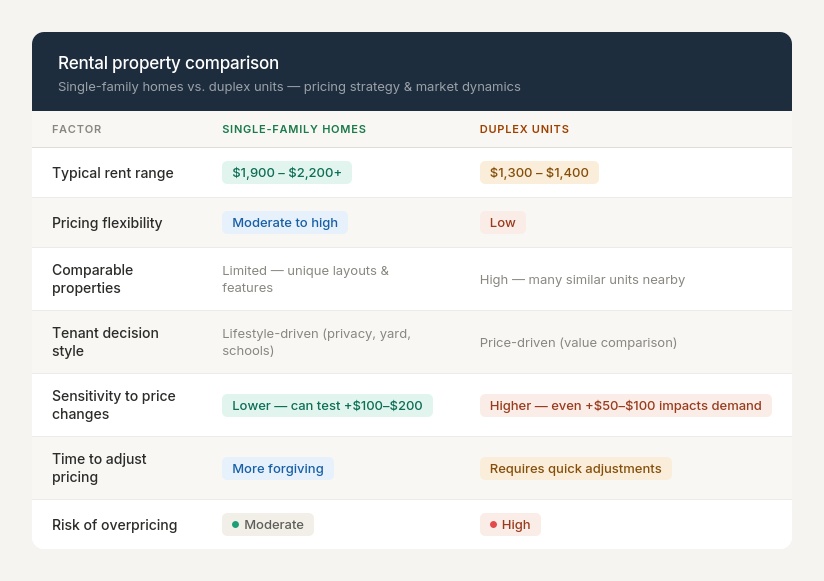
Task: Expand the 'Tenant decision style' row
Action: pos(105,341)
